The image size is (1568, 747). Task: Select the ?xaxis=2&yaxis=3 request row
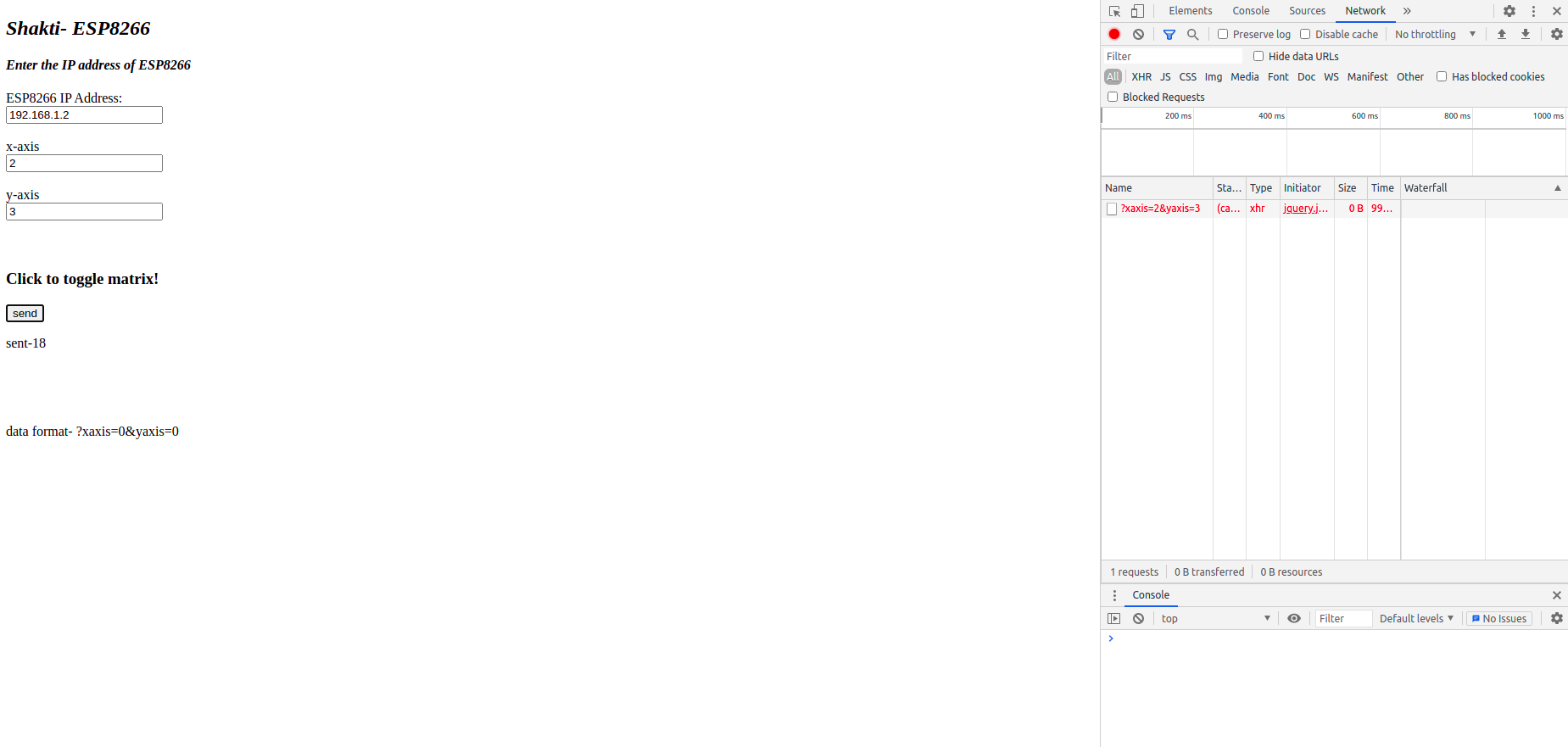point(1334,209)
